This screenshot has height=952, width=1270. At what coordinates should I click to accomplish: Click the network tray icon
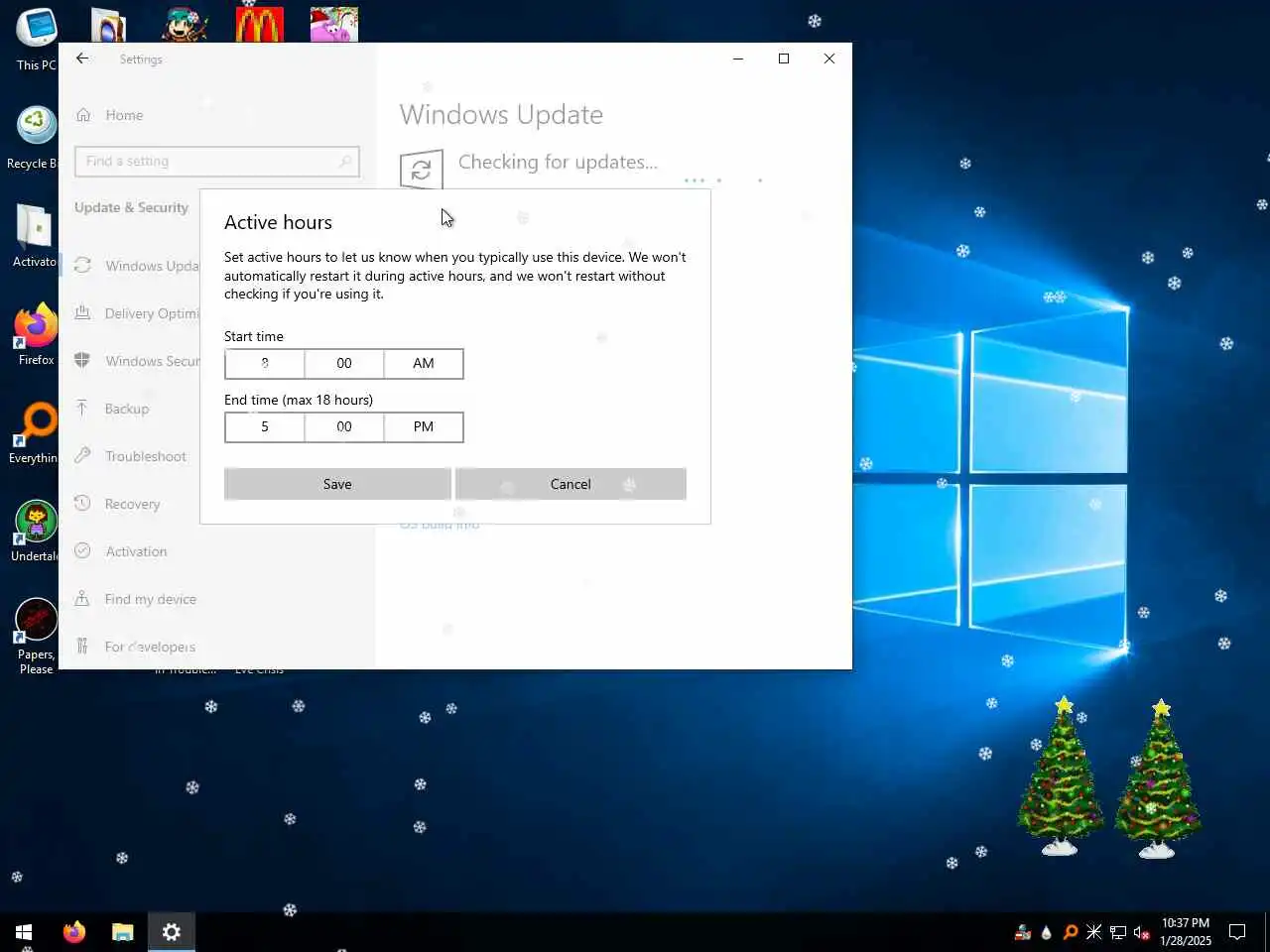pos(1118,932)
